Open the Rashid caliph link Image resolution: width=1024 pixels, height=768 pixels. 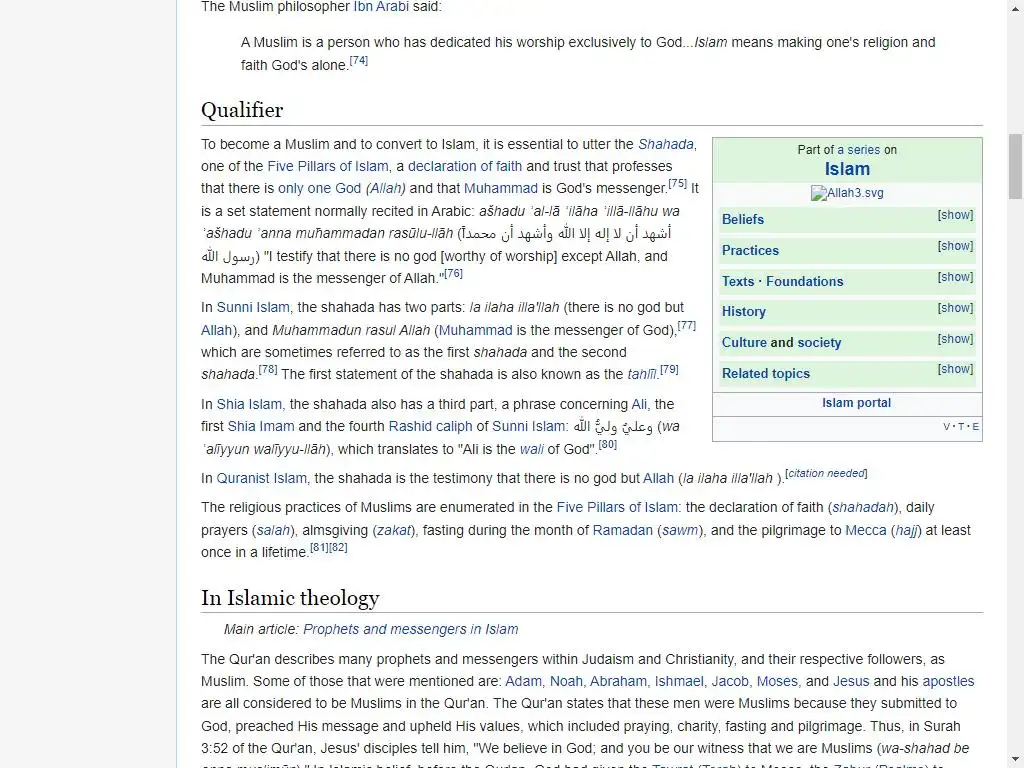tap(430, 427)
